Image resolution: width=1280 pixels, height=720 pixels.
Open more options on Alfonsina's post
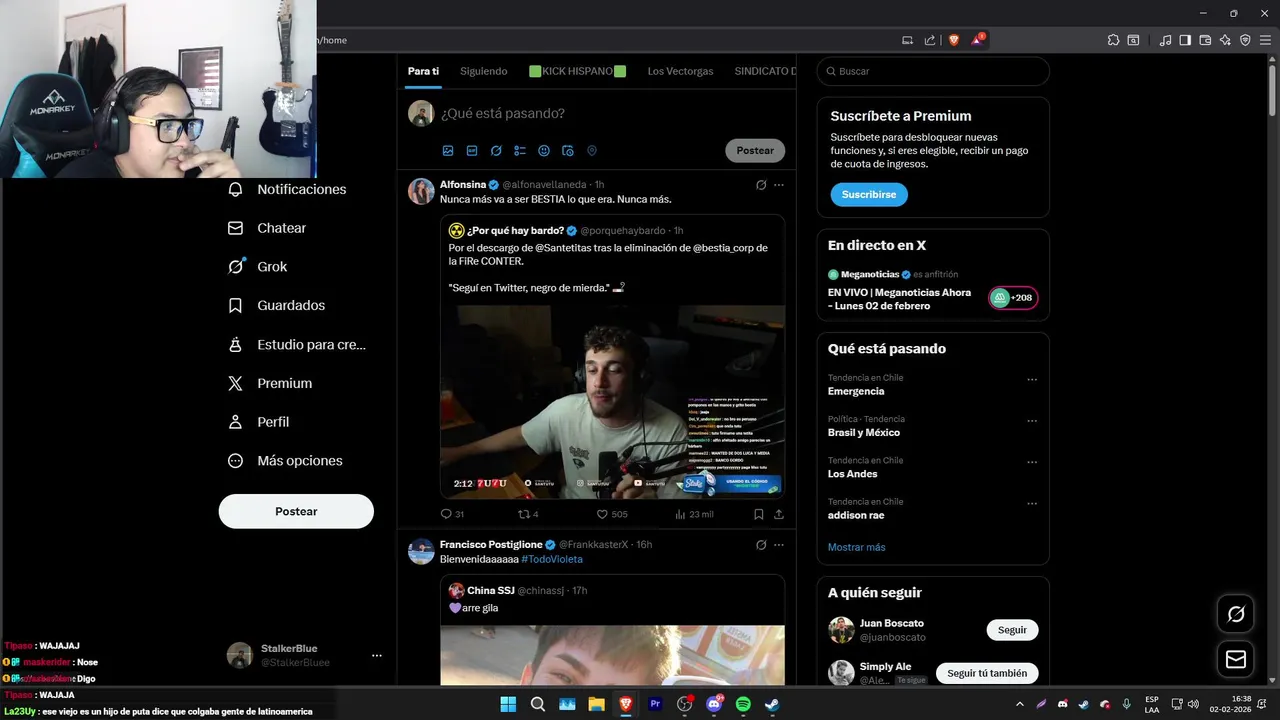point(779,185)
